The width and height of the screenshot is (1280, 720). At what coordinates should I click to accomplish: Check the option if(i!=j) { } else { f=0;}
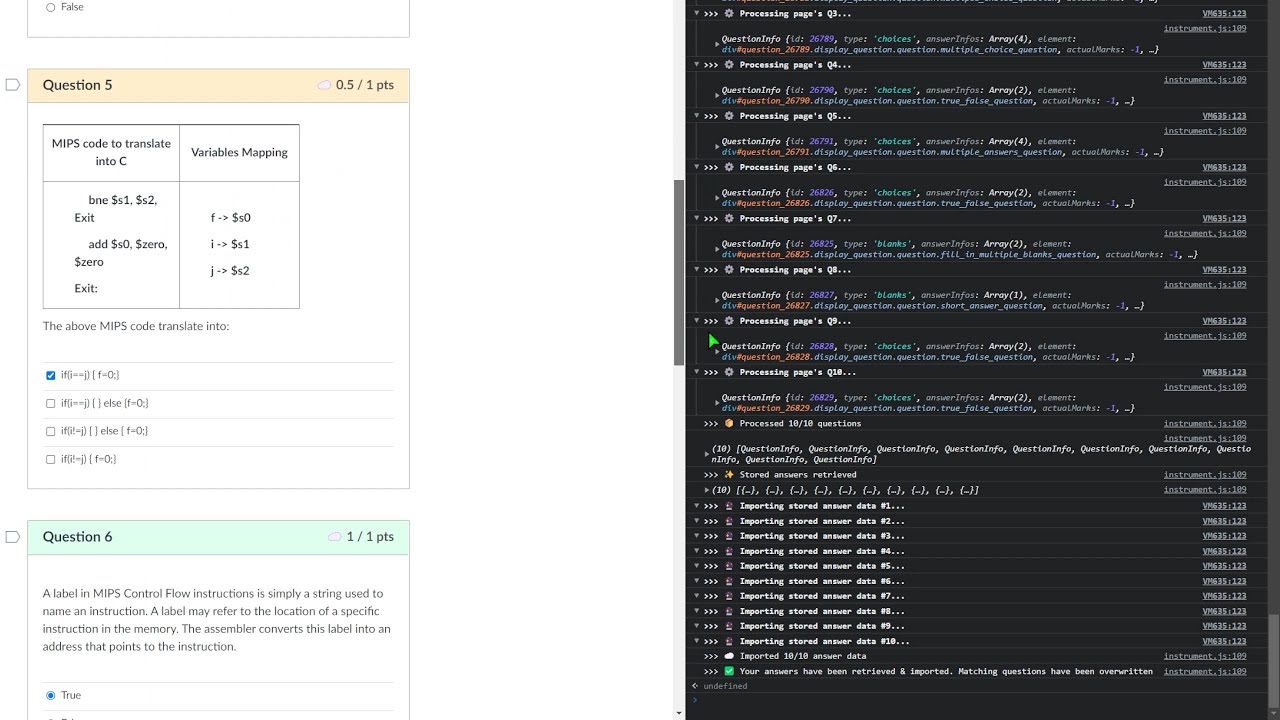(51, 431)
